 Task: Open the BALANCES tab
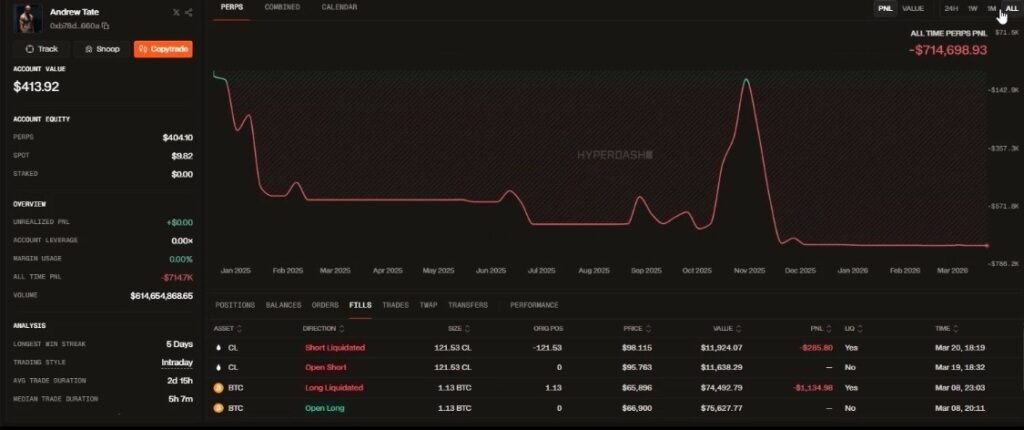(x=283, y=305)
